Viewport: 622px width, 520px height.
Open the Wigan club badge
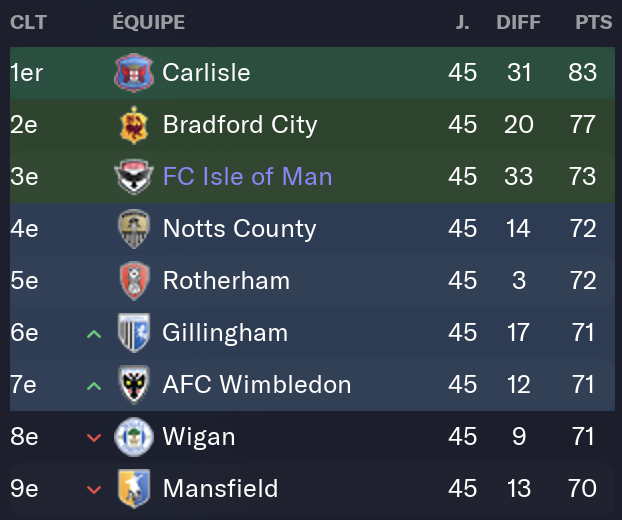[134, 437]
